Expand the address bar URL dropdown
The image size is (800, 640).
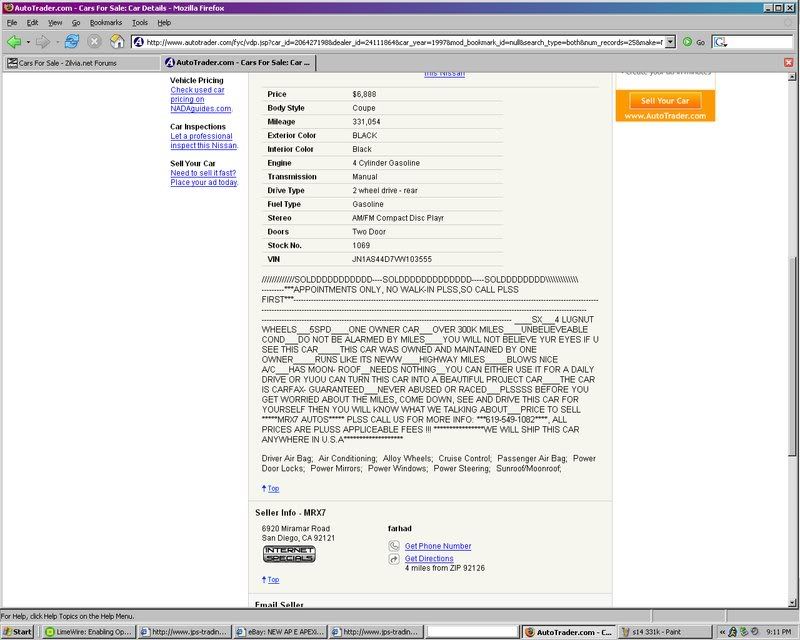point(671,42)
